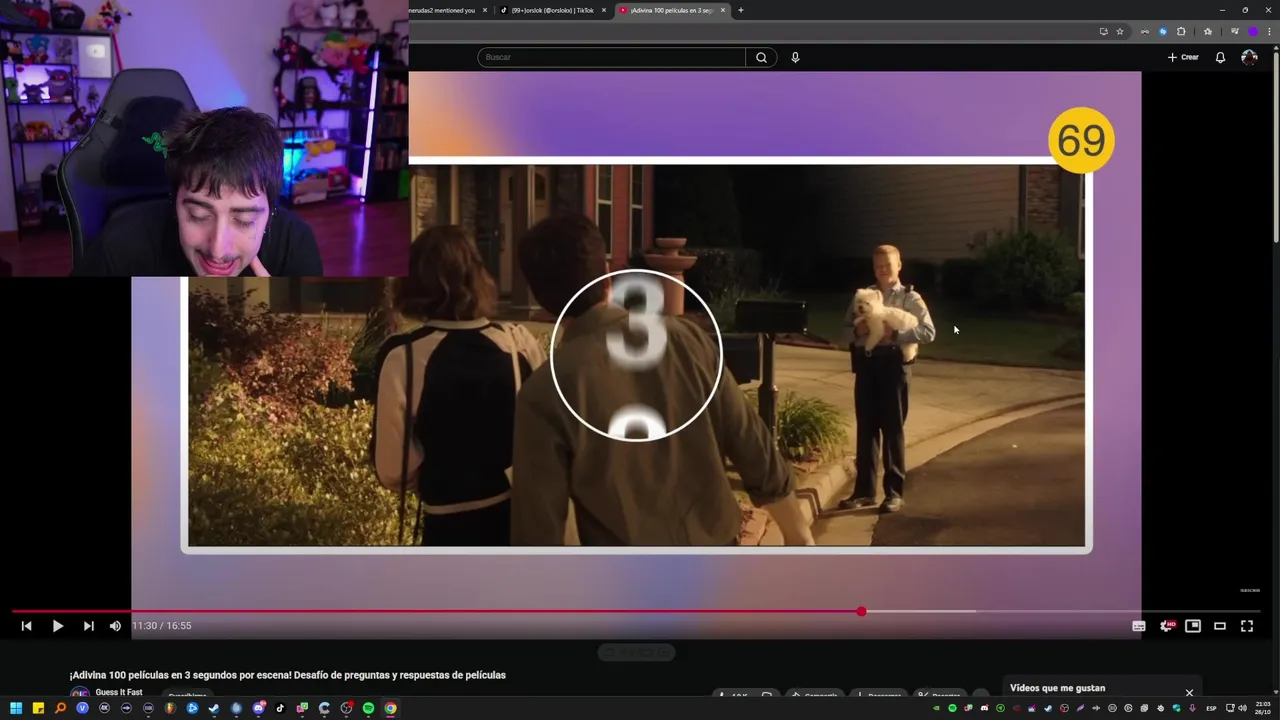
Task: Open the Chrome three-dot menu
Action: [x=1269, y=31]
